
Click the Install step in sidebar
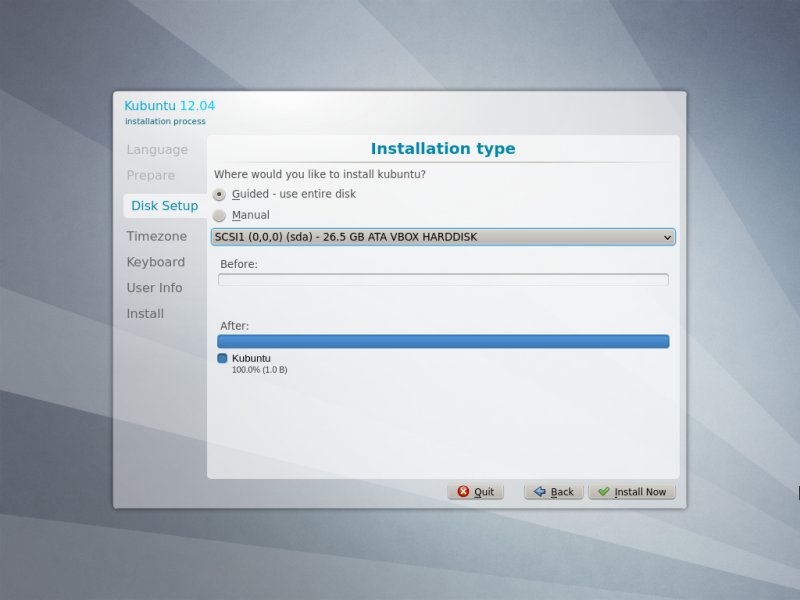(145, 313)
